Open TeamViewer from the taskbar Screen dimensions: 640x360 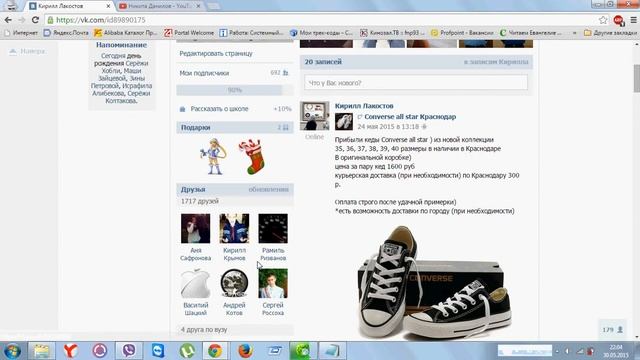point(158,351)
